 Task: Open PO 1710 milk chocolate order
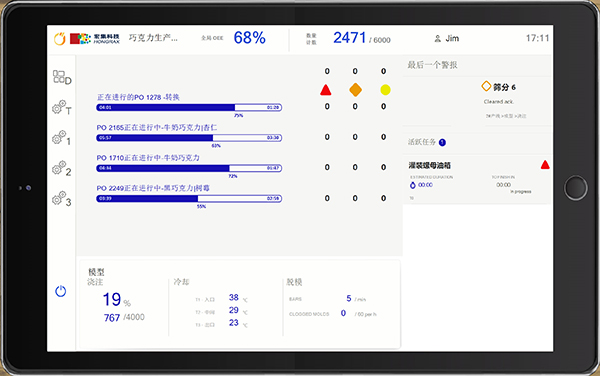[148, 158]
